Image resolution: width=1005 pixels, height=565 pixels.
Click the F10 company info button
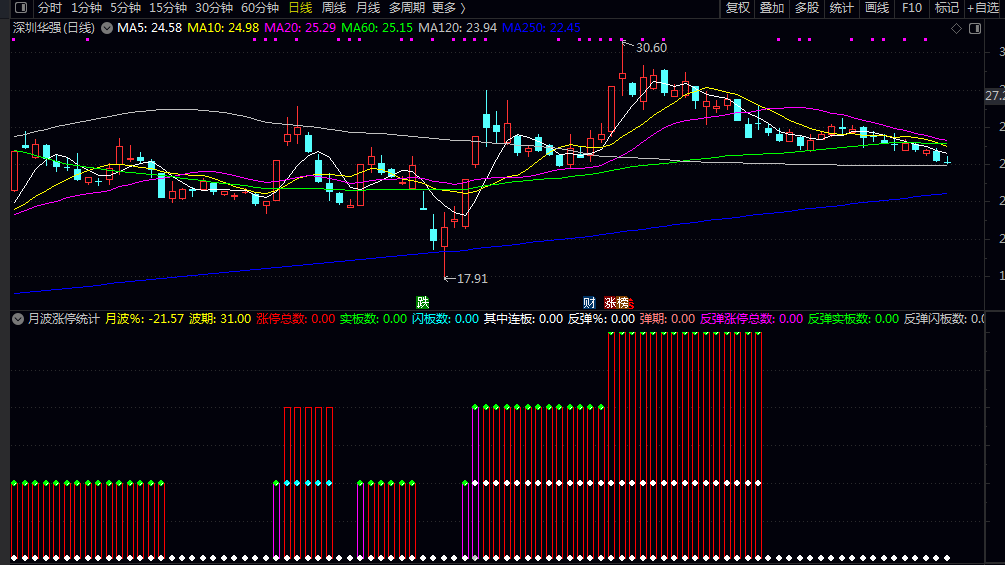click(912, 8)
